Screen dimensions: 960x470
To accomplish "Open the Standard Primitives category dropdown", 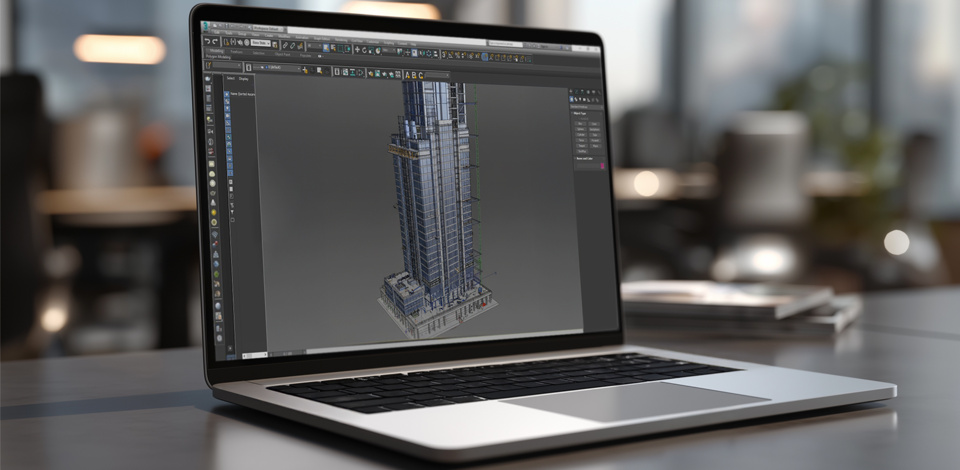I will (587, 106).
